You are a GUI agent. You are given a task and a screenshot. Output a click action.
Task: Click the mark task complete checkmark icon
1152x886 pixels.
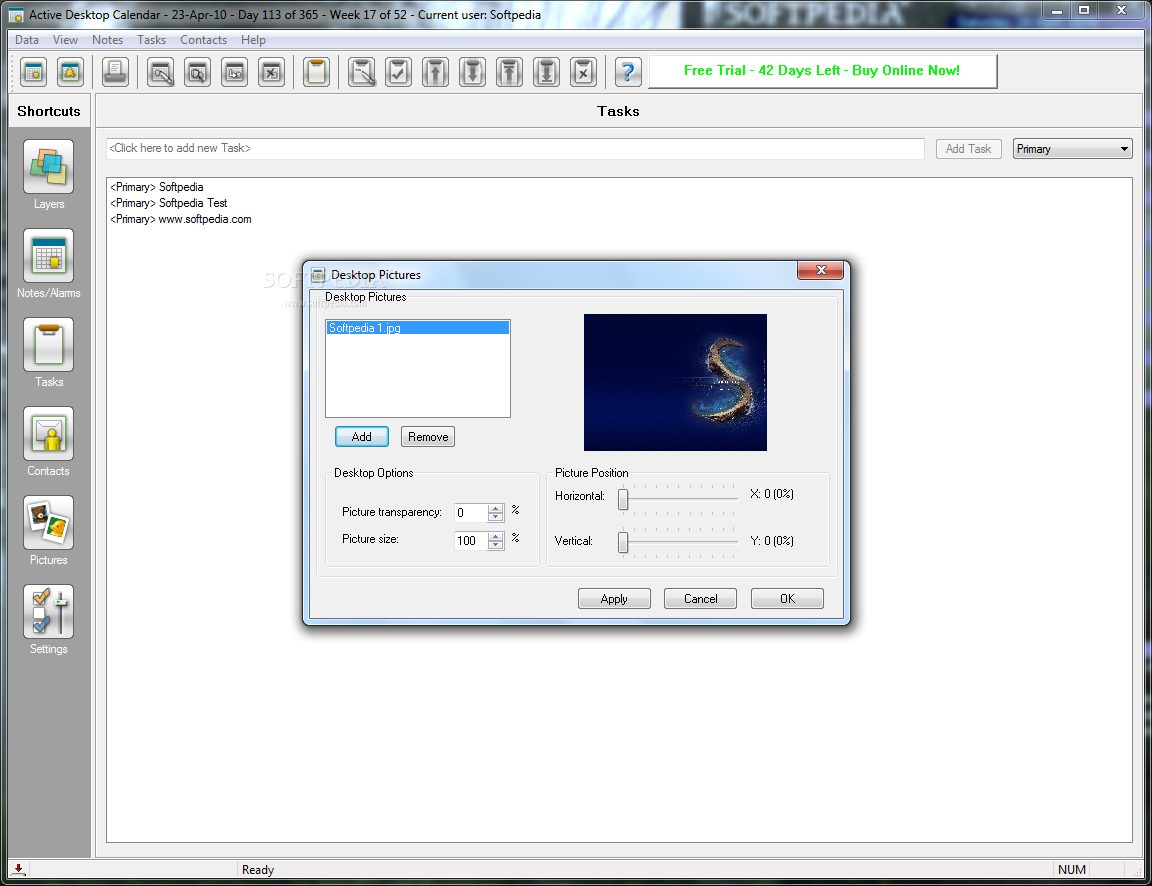pos(398,72)
